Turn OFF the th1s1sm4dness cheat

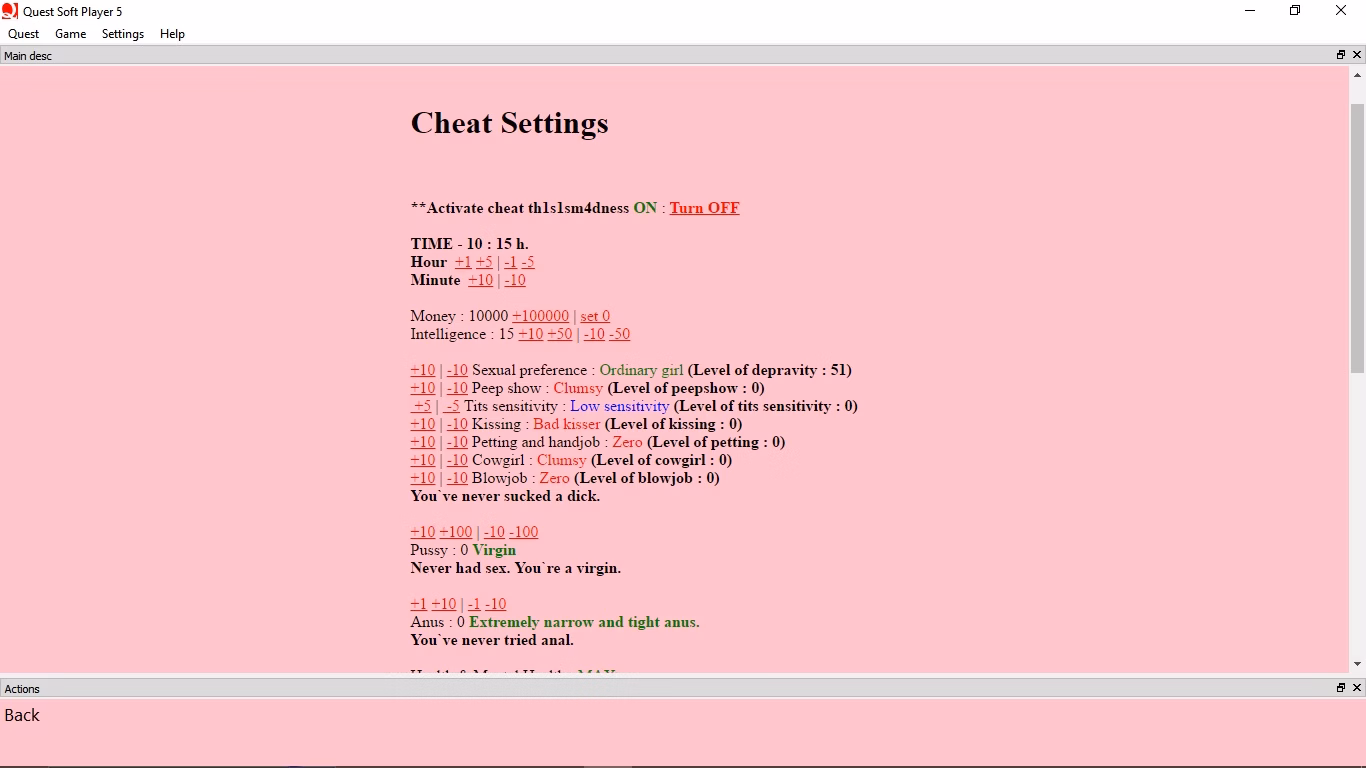705,208
